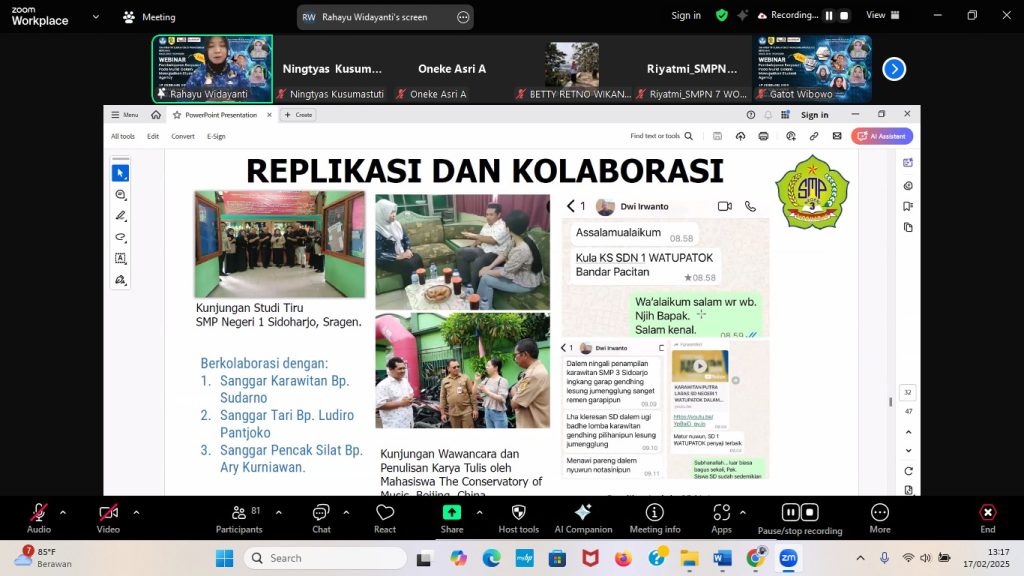Show next participants with blue arrow
The width and height of the screenshot is (1024, 576).
pyautogui.click(x=894, y=69)
